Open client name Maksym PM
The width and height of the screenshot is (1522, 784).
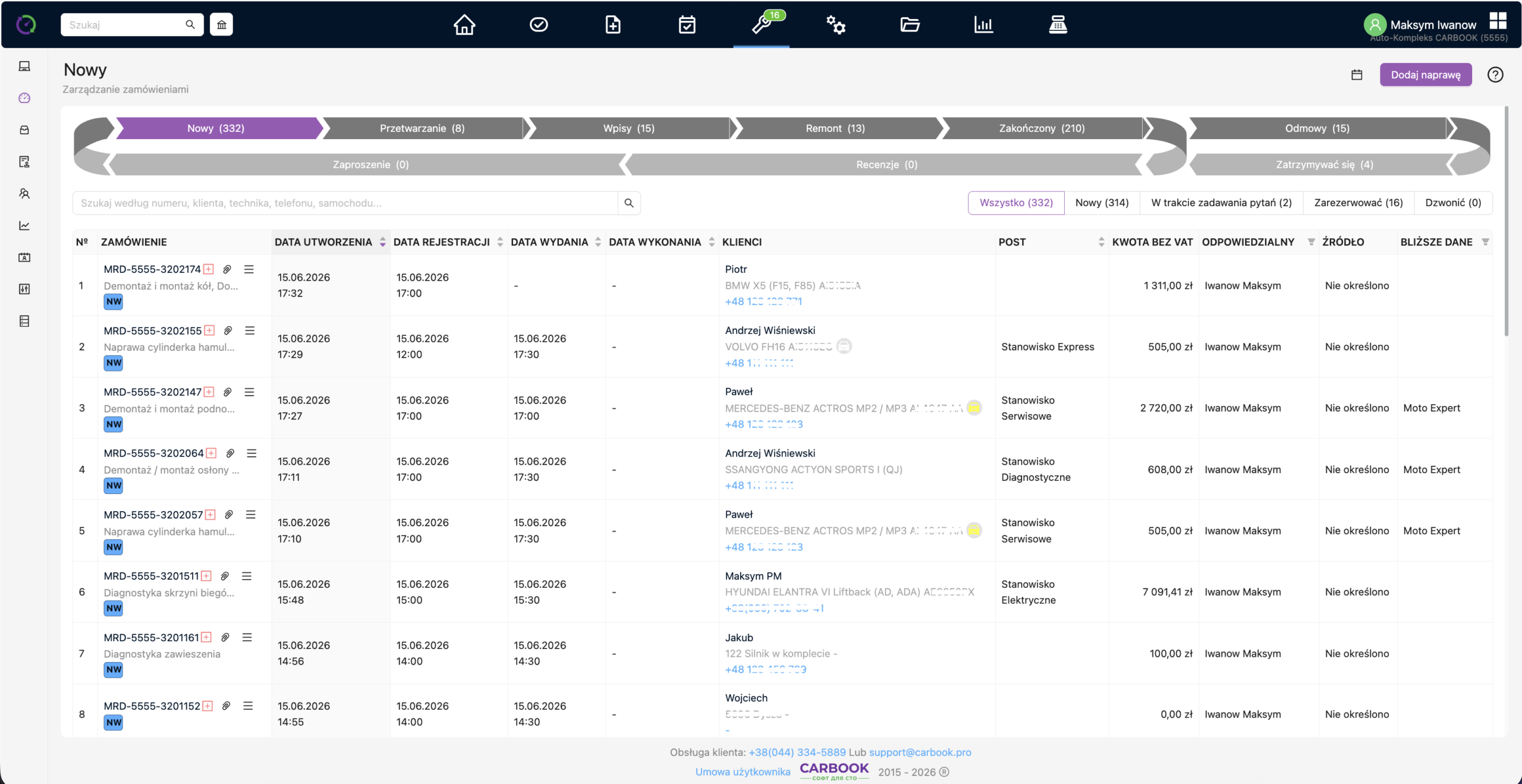pyautogui.click(x=753, y=576)
